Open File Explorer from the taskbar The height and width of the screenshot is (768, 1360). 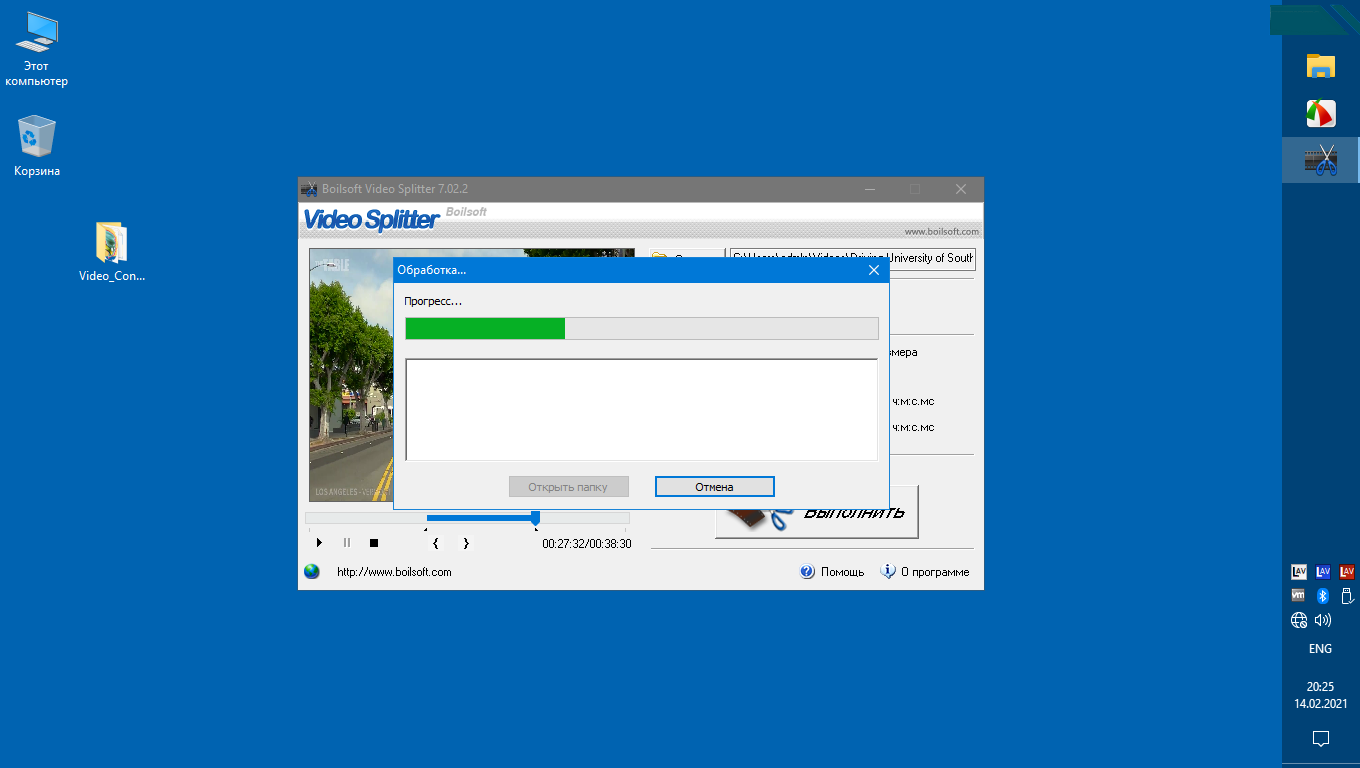[x=1321, y=66]
